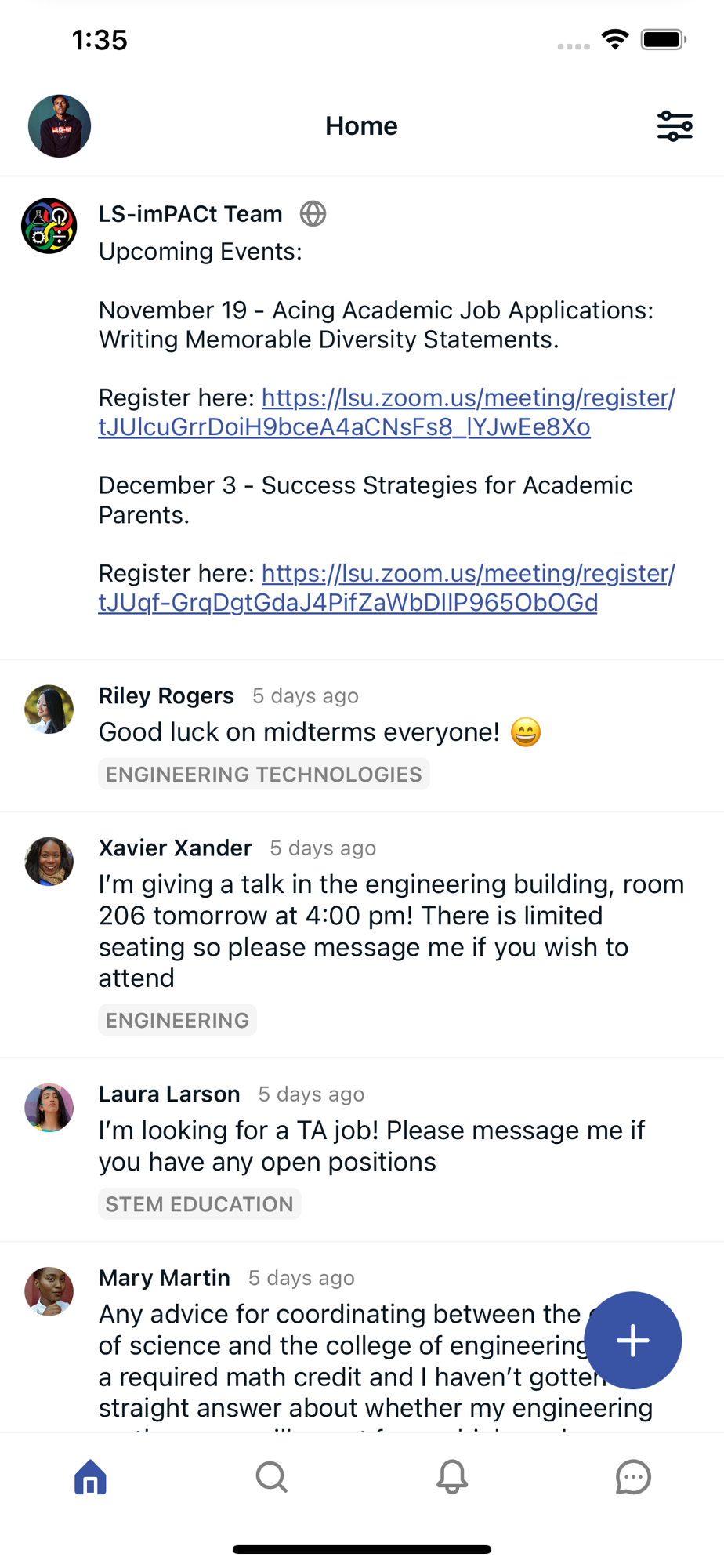The width and height of the screenshot is (724, 1568).
Task: Open the LS-imPACt Team logo avatar
Action: (x=49, y=226)
